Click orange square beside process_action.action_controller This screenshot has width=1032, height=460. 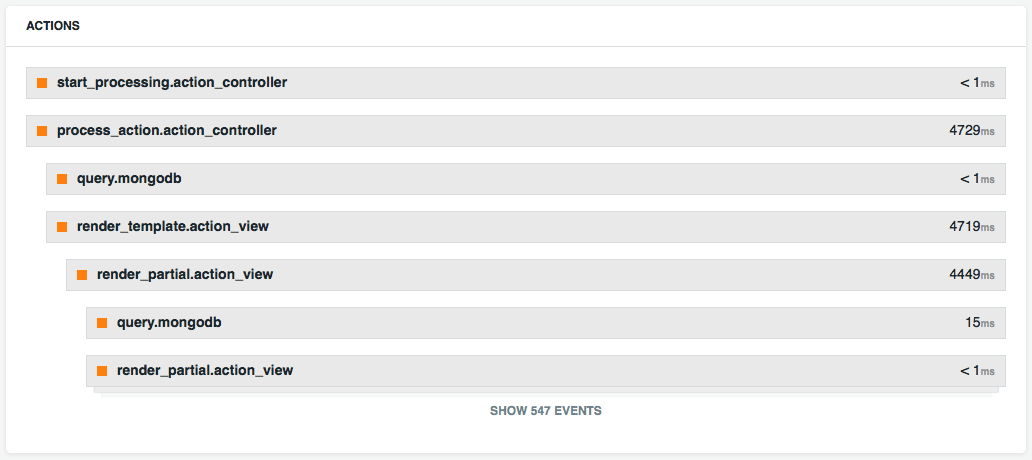pyautogui.click(x=42, y=131)
